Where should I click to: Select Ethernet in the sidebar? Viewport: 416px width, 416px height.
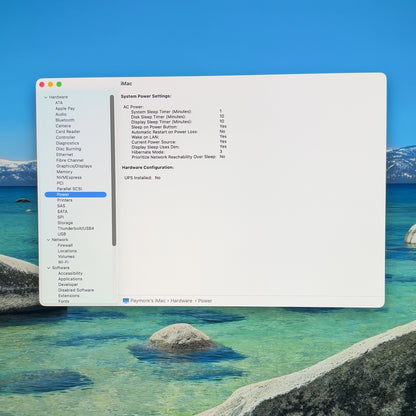pyautogui.click(x=64, y=155)
